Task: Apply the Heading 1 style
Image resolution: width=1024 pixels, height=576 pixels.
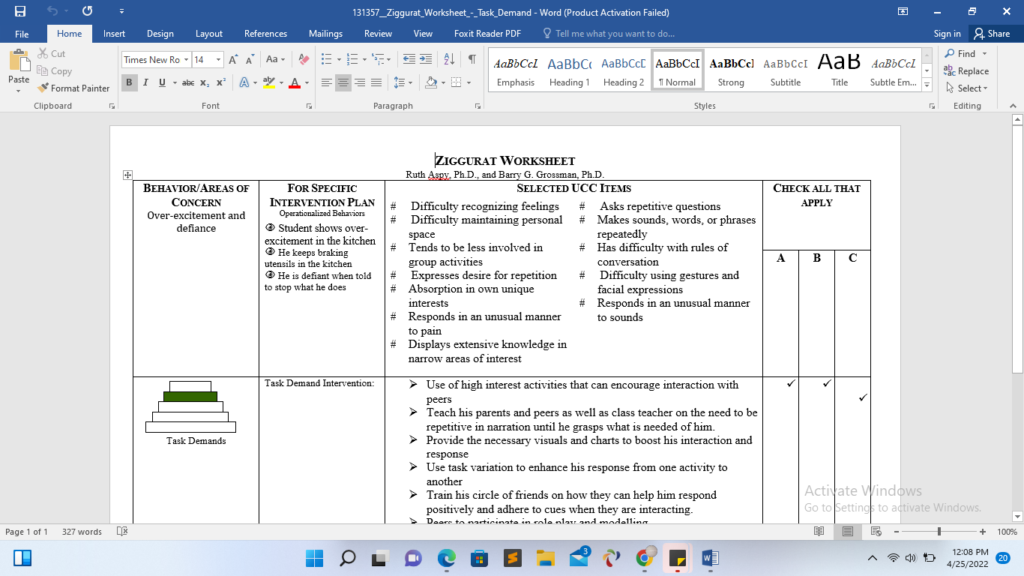Action: [x=569, y=71]
